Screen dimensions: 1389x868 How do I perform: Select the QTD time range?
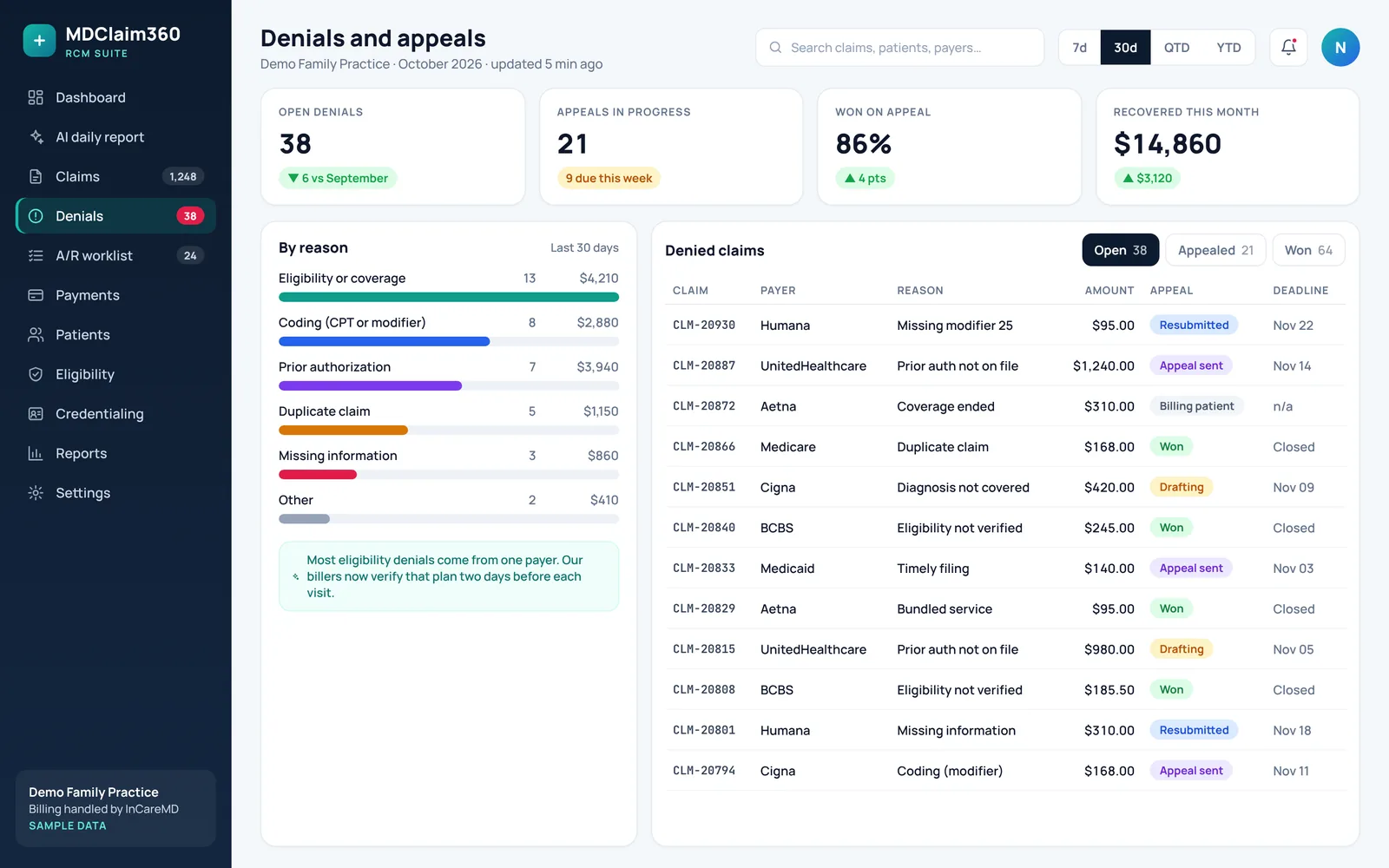pyautogui.click(x=1176, y=47)
